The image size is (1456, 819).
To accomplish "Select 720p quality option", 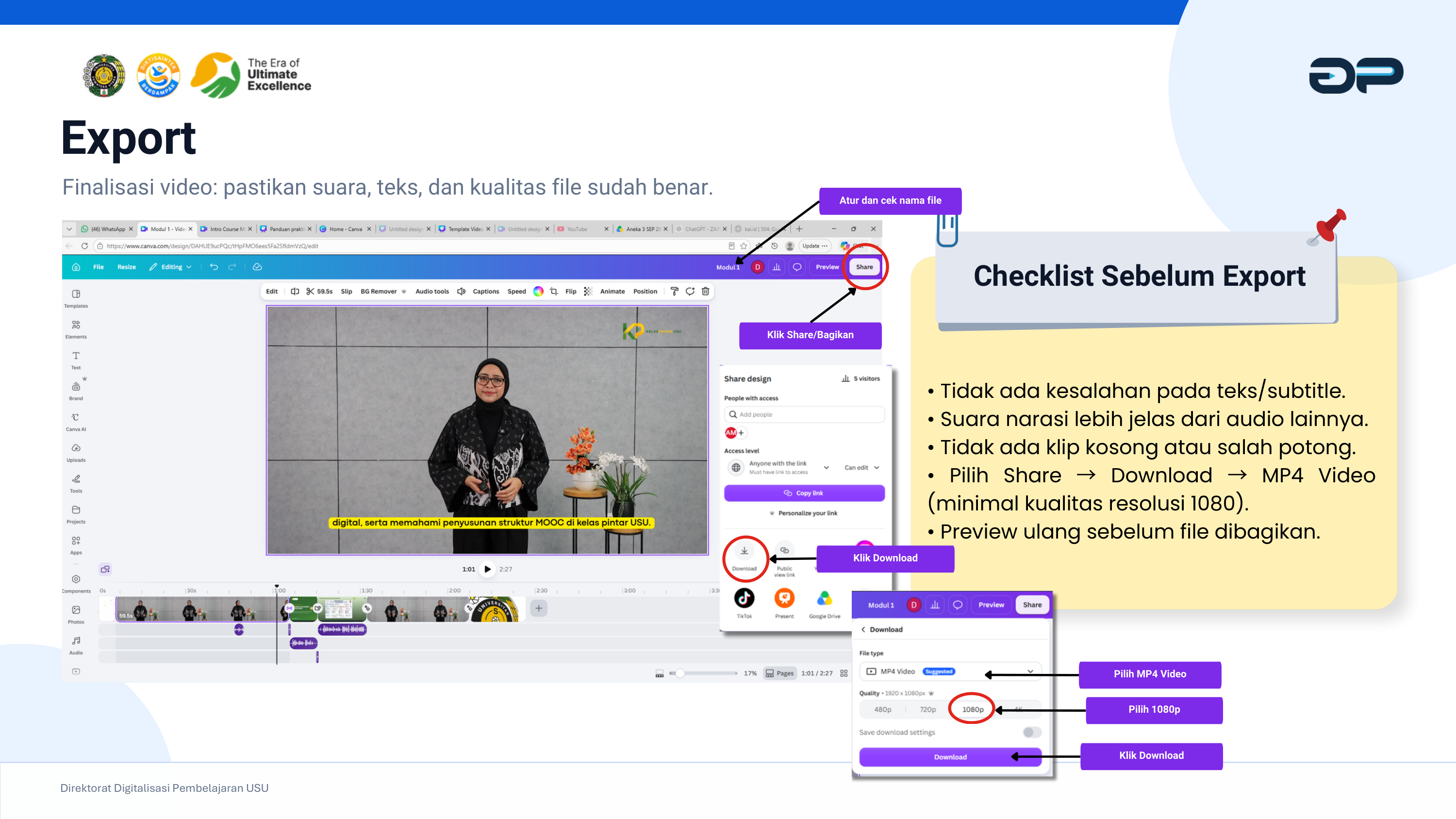I will [x=927, y=710].
